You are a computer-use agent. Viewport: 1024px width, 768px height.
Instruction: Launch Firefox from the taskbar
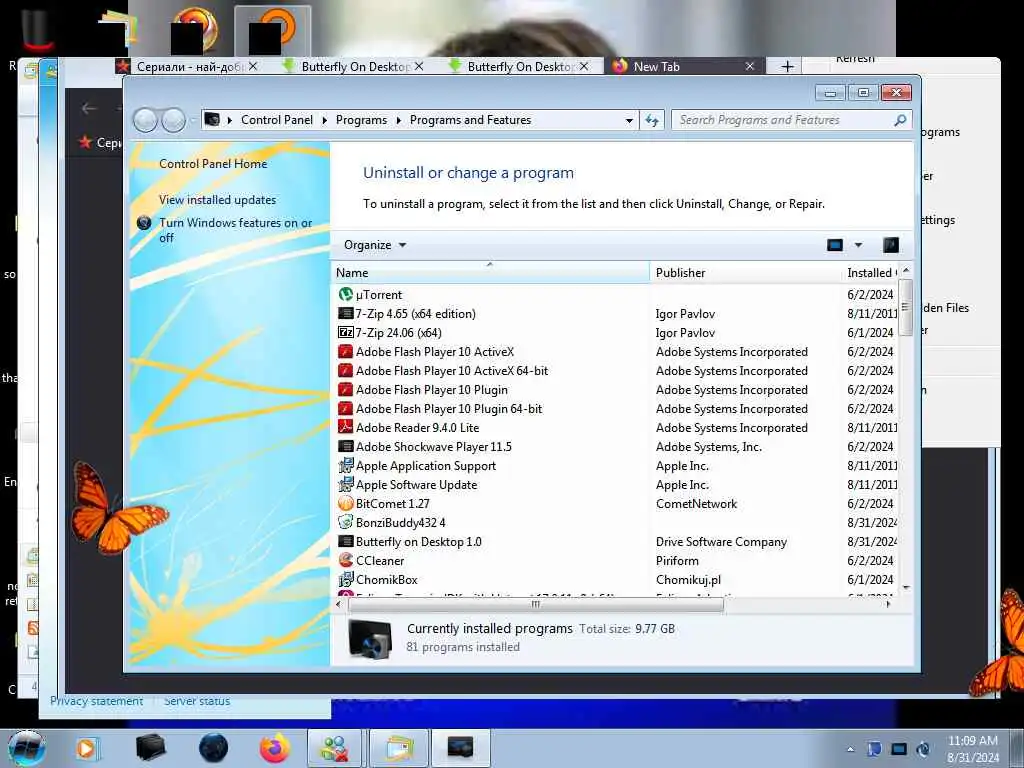coord(275,748)
